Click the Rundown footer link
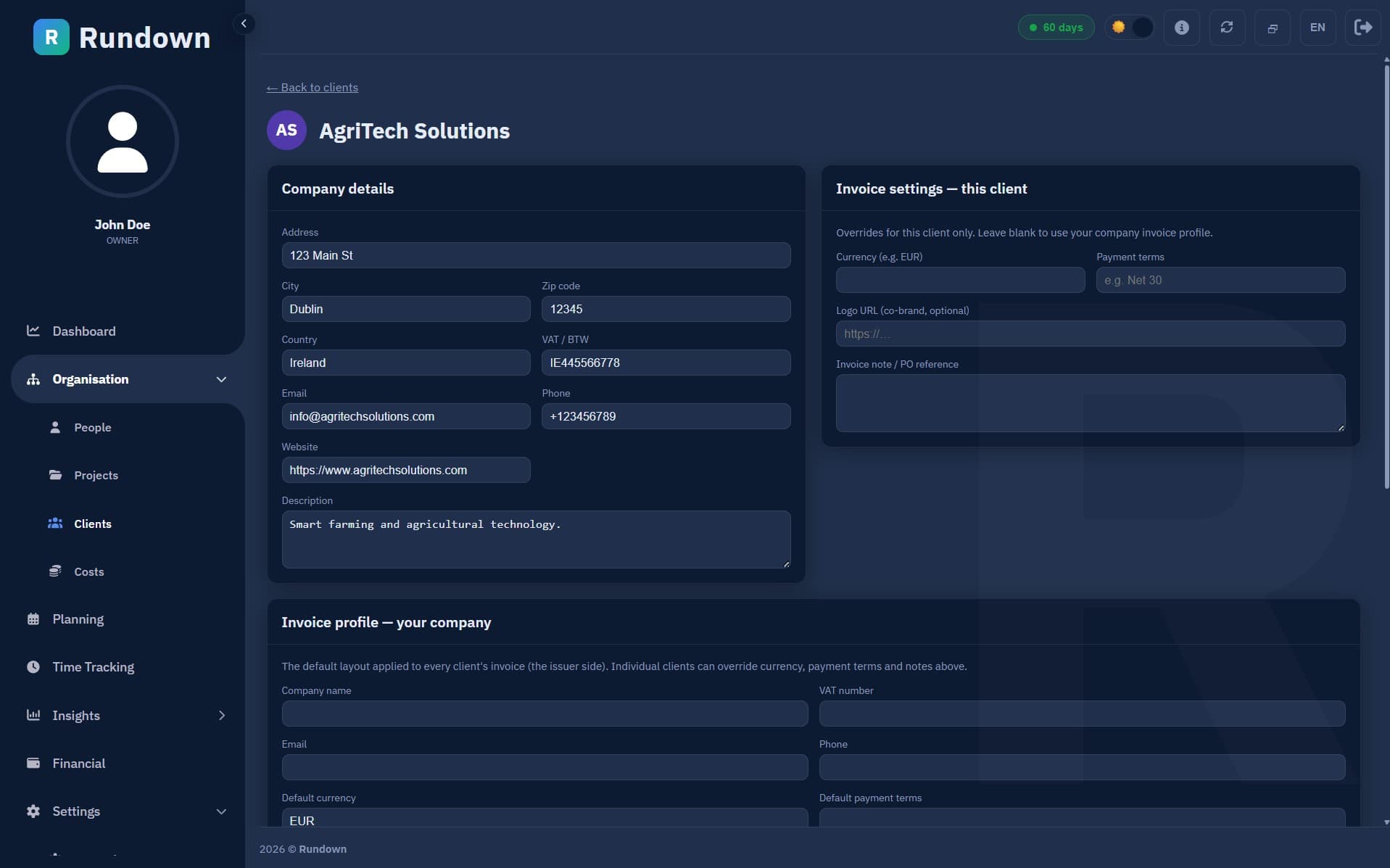 (x=323, y=849)
